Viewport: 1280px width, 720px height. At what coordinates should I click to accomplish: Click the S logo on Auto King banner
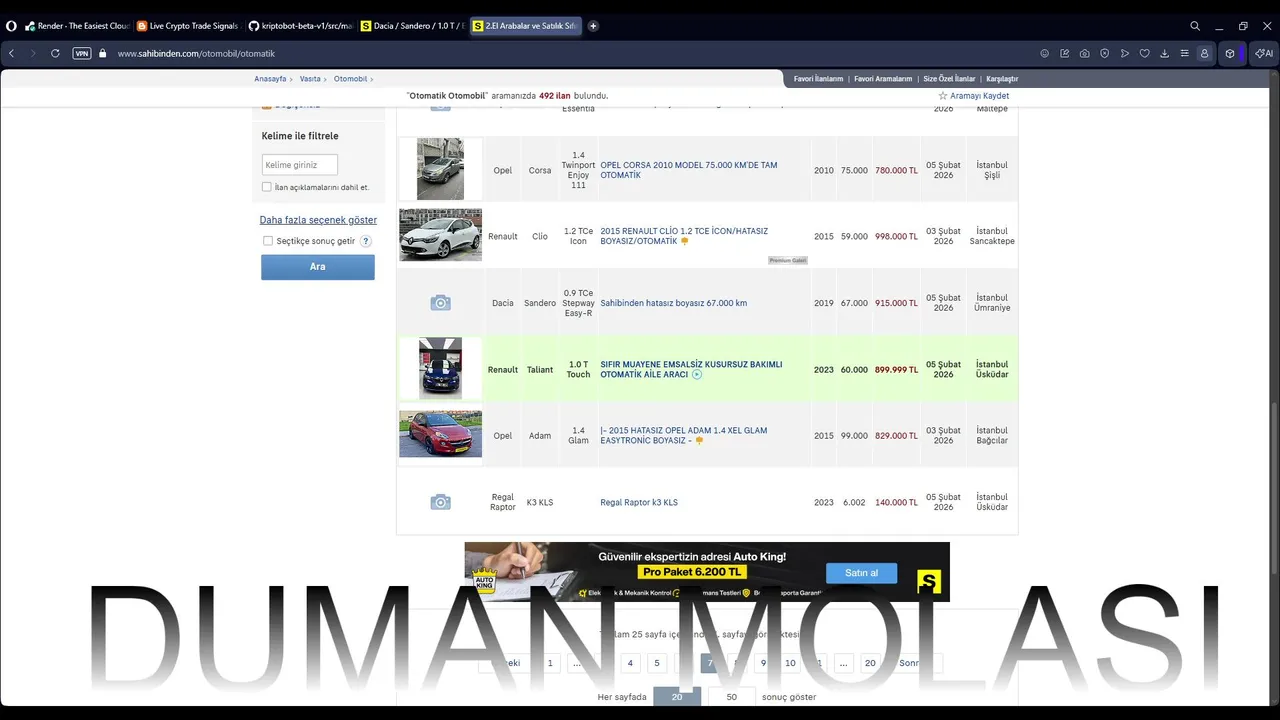click(x=929, y=581)
